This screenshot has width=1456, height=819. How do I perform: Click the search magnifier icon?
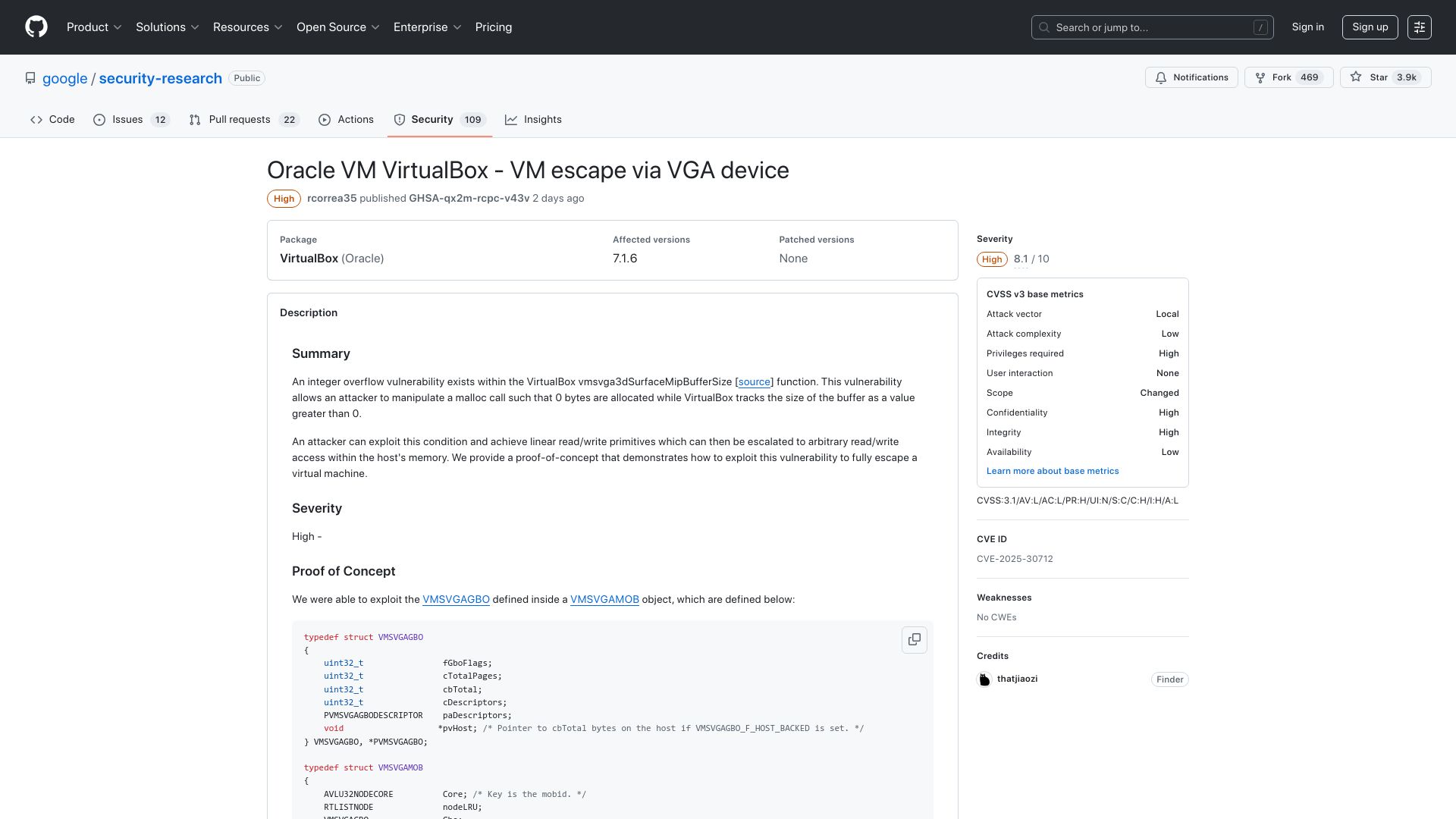1044,27
